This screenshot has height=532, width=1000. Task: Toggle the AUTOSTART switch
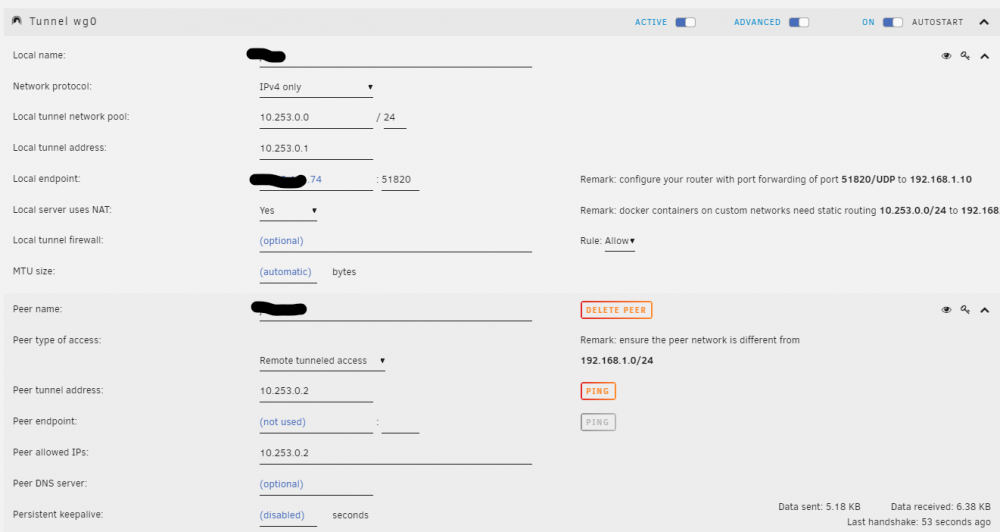tap(893, 22)
